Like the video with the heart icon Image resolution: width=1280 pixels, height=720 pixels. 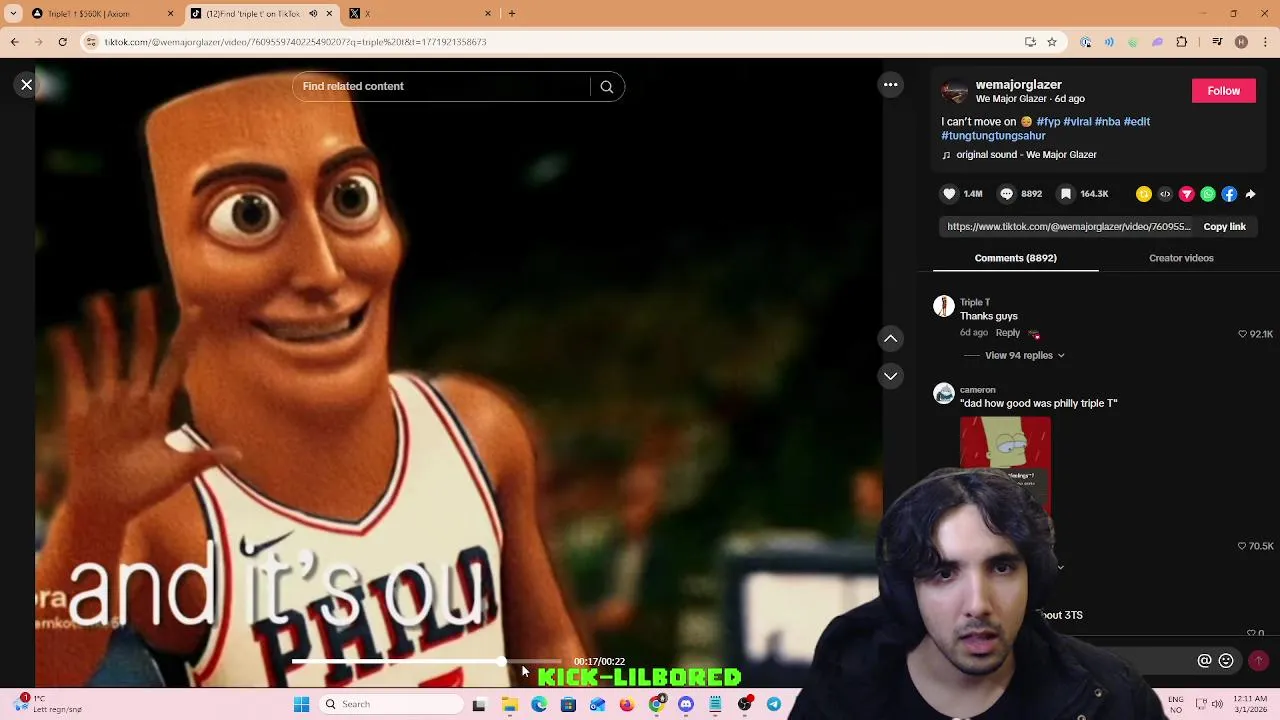(x=949, y=194)
